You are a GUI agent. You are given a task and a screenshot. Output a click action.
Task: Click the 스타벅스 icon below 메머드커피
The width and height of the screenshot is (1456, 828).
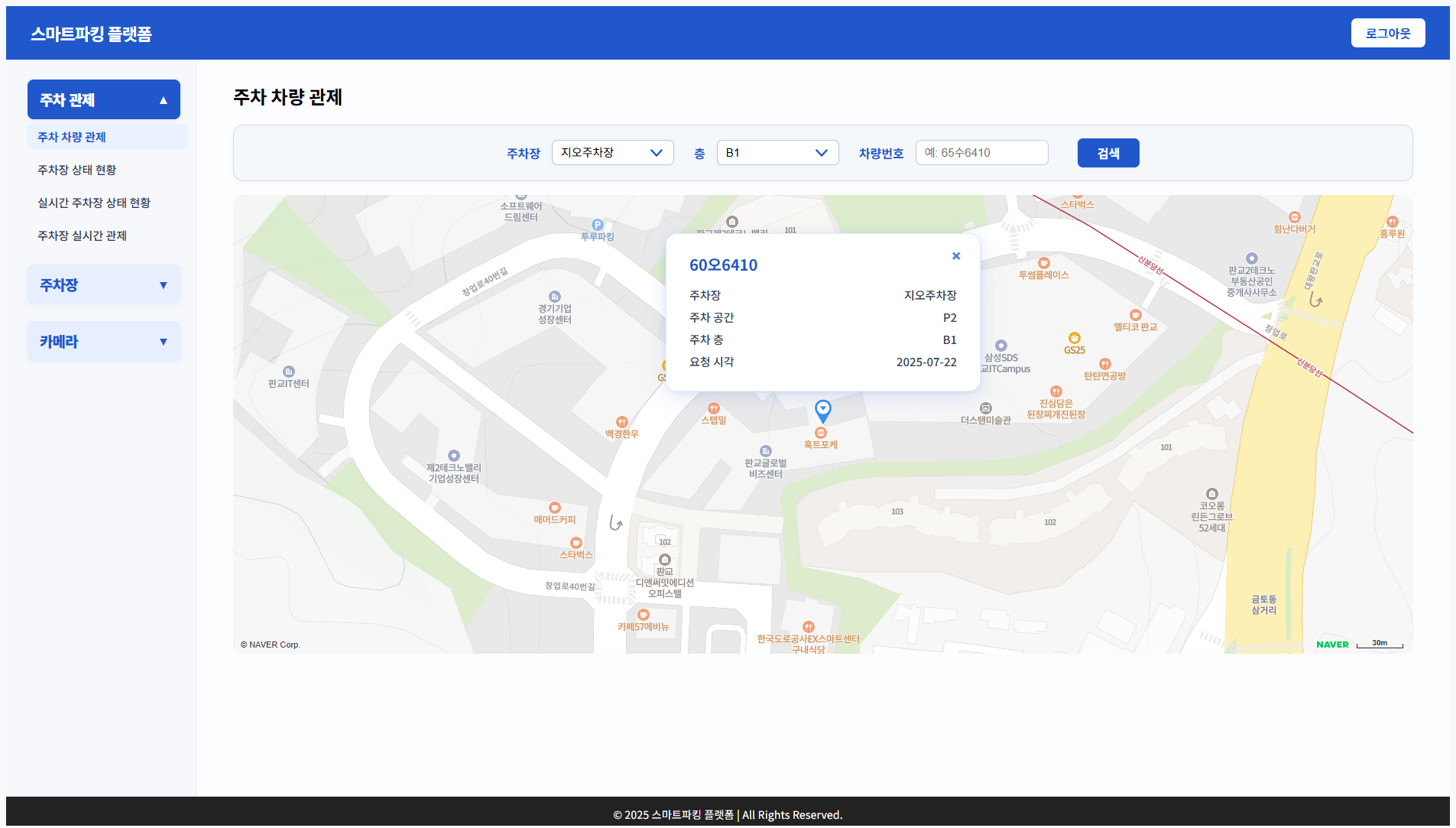coord(576,543)
